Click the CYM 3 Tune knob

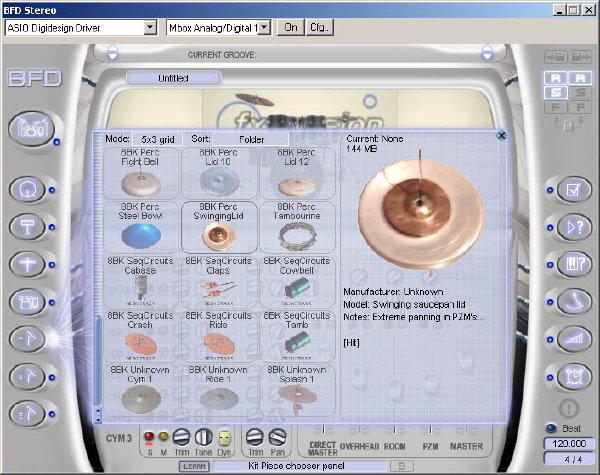[204, 437]
